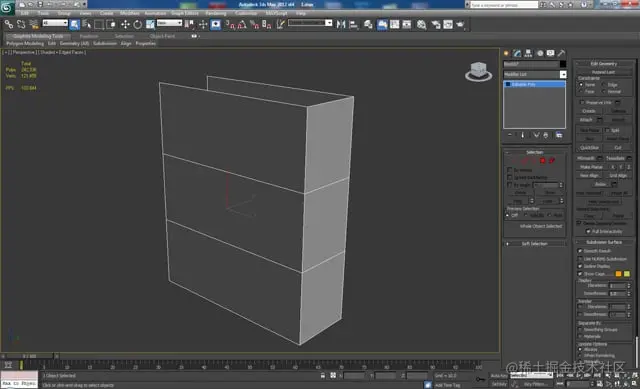Collapse the Subdivision Surface rollout

tap(604, 242)
